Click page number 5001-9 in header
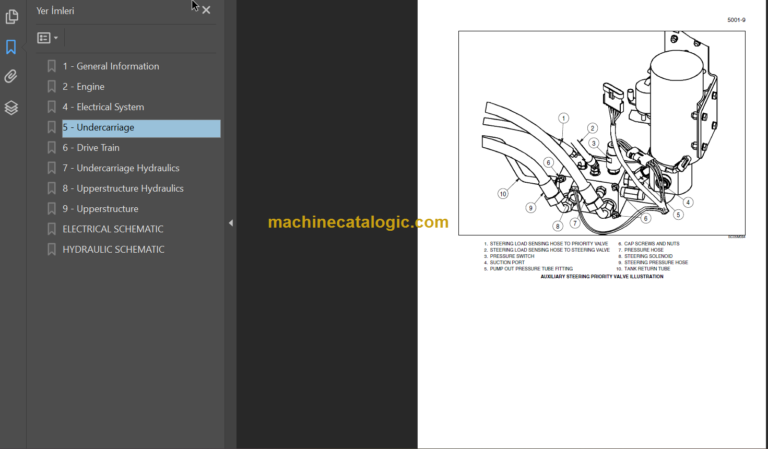The width and height of the screenshot is (768, 449). pyautogui.click(x=736, y=20)
